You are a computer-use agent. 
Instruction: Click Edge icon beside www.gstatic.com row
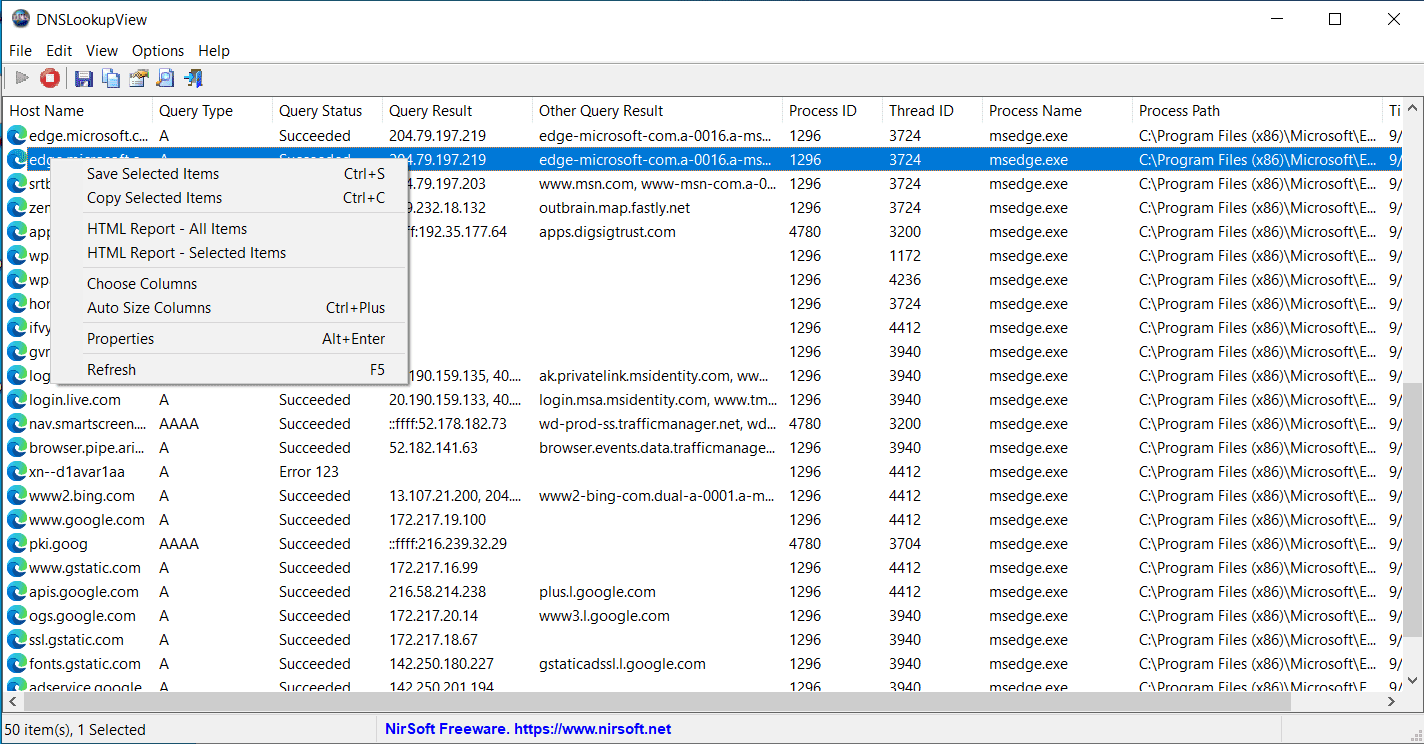[x=17, y=568]
